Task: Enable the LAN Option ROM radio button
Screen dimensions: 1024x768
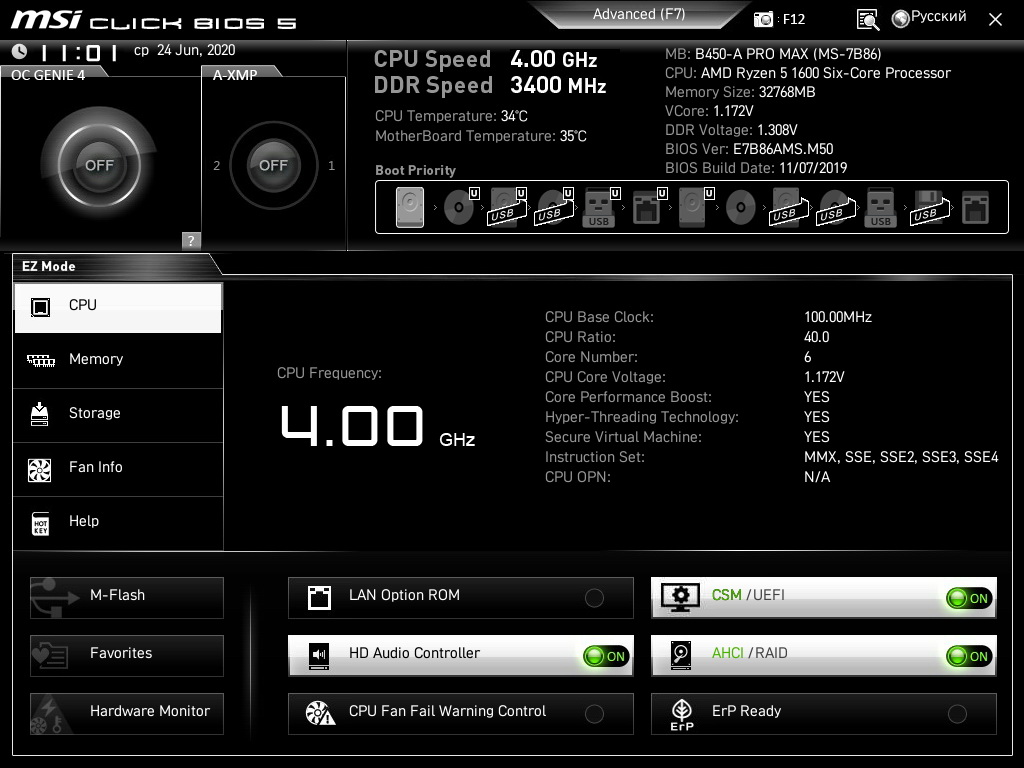Action: pyautogui.click(x=594, y=598)
